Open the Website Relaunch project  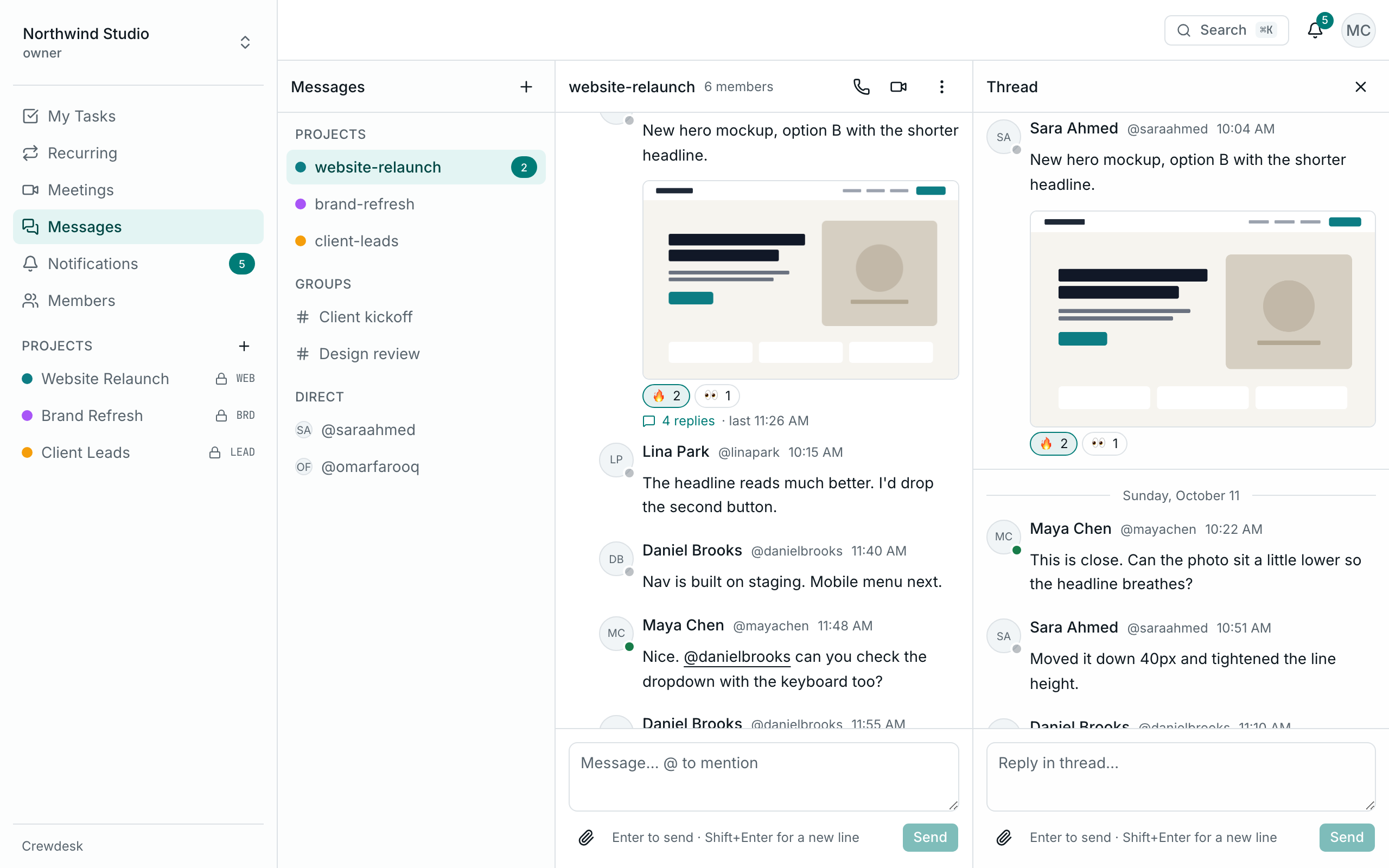click(x=138, y=379)
